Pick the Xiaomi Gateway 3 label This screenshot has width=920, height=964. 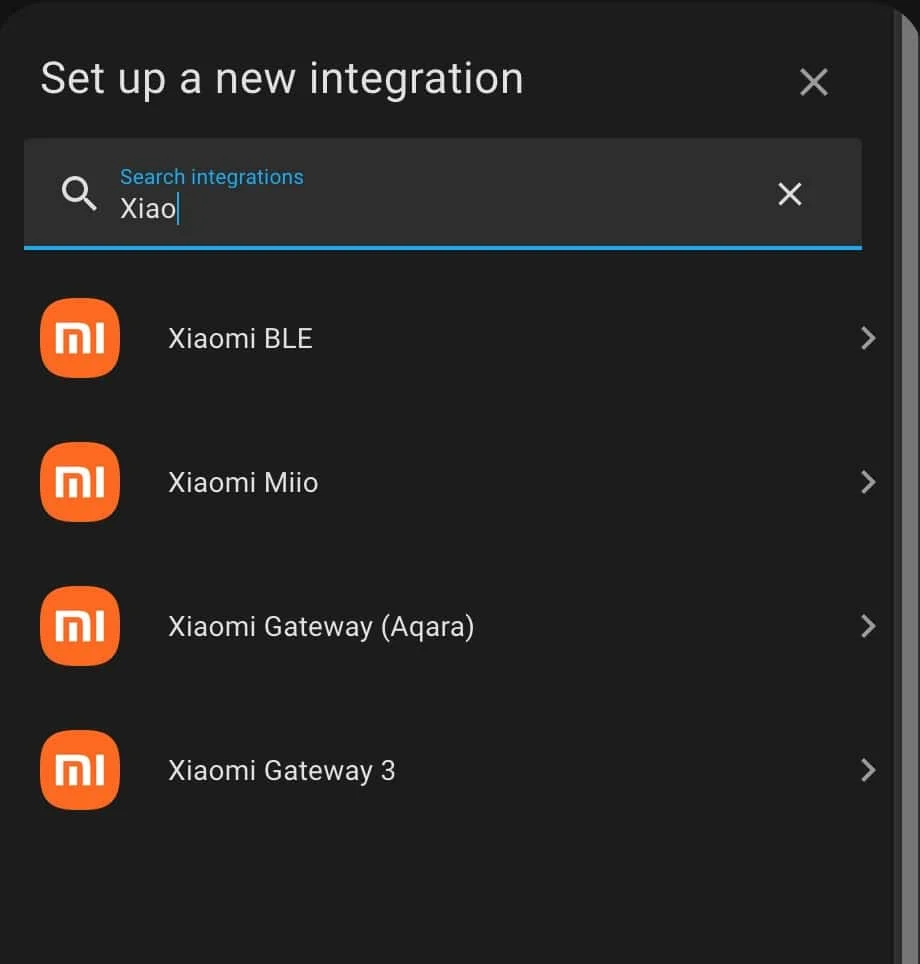click(281, 771)
